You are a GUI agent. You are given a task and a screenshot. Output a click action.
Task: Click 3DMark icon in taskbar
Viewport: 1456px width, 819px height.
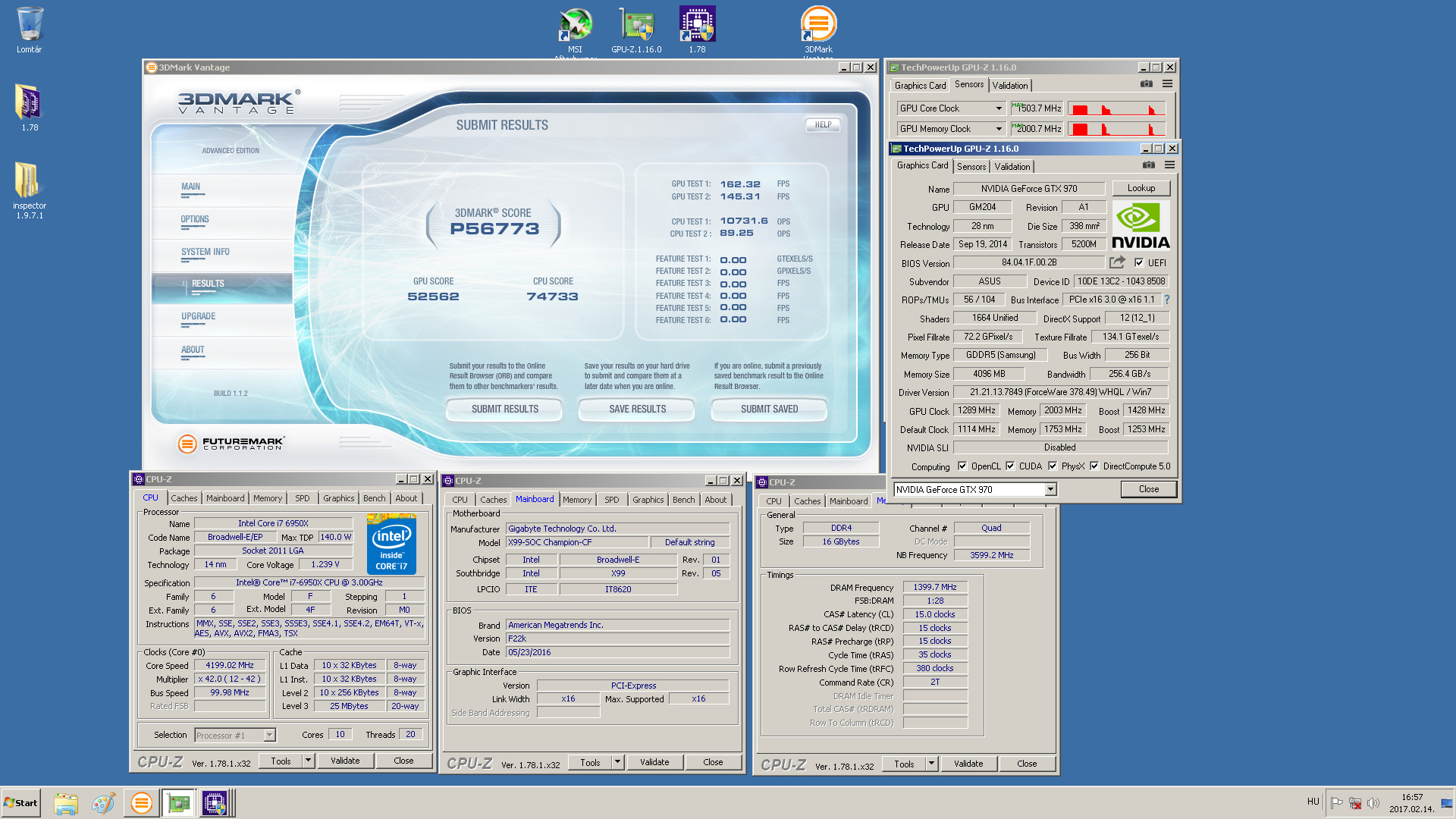pos(141,802)
